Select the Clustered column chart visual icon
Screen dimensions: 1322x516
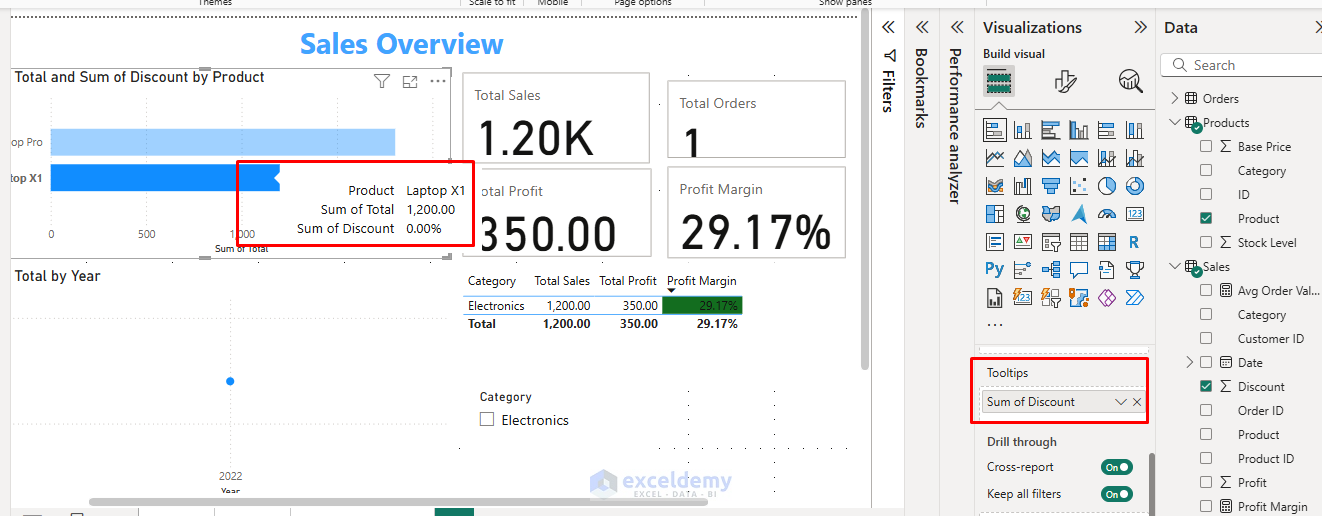tap(1079, 130)
